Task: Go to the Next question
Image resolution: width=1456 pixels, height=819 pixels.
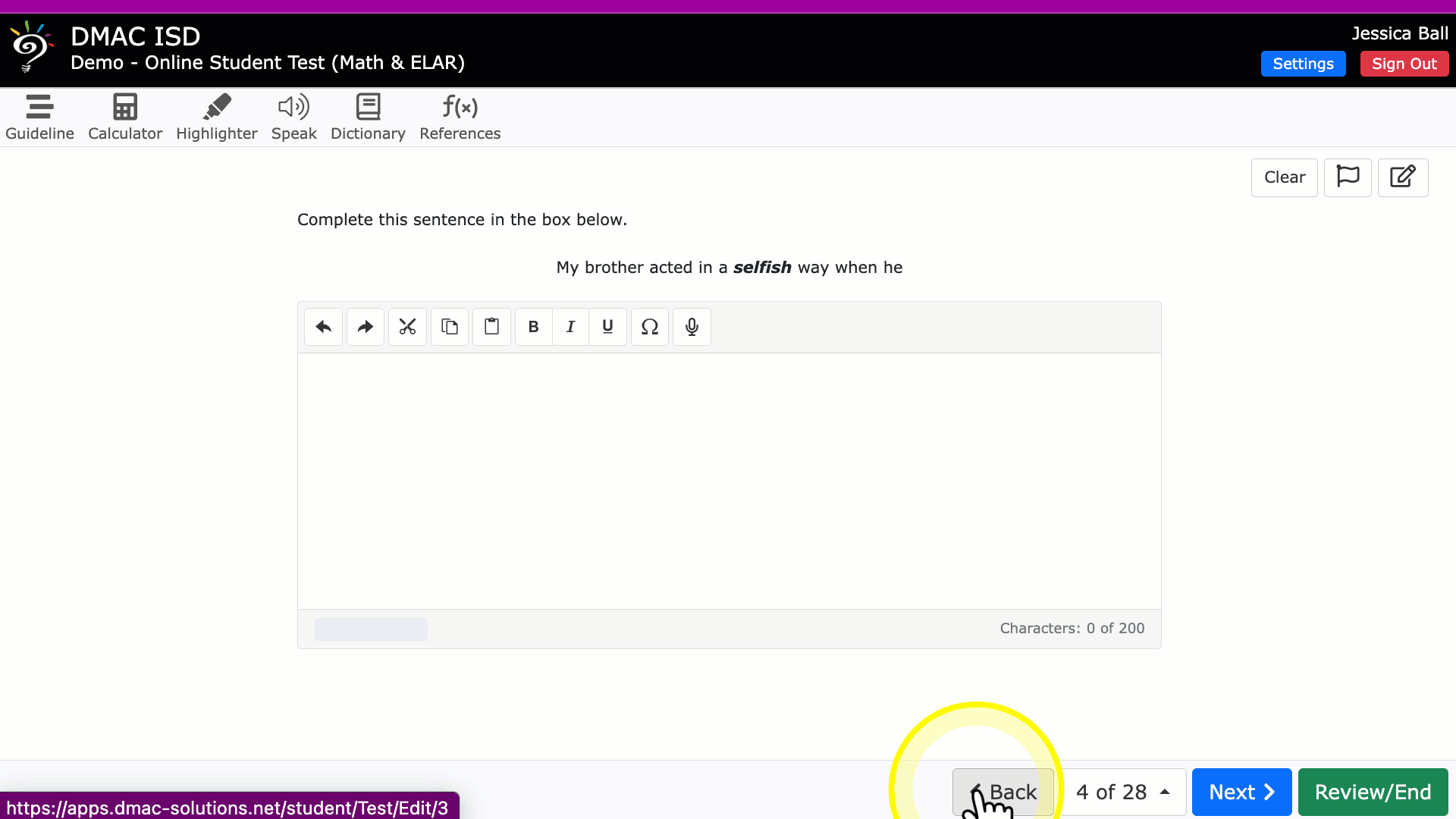Action: pyautogui.click(x=1241, y=792)
